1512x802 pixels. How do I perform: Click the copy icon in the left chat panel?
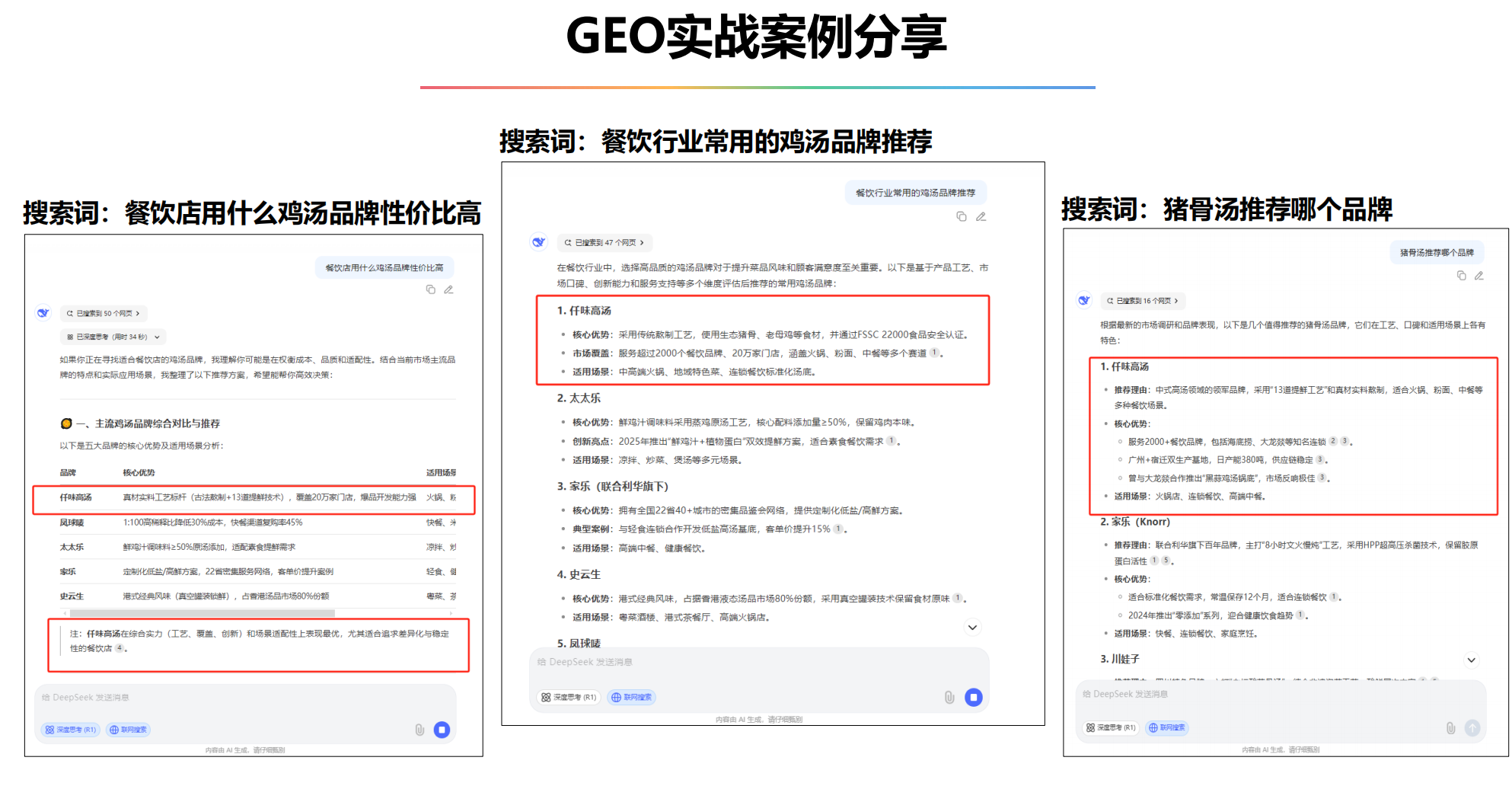tap(431, 289)
